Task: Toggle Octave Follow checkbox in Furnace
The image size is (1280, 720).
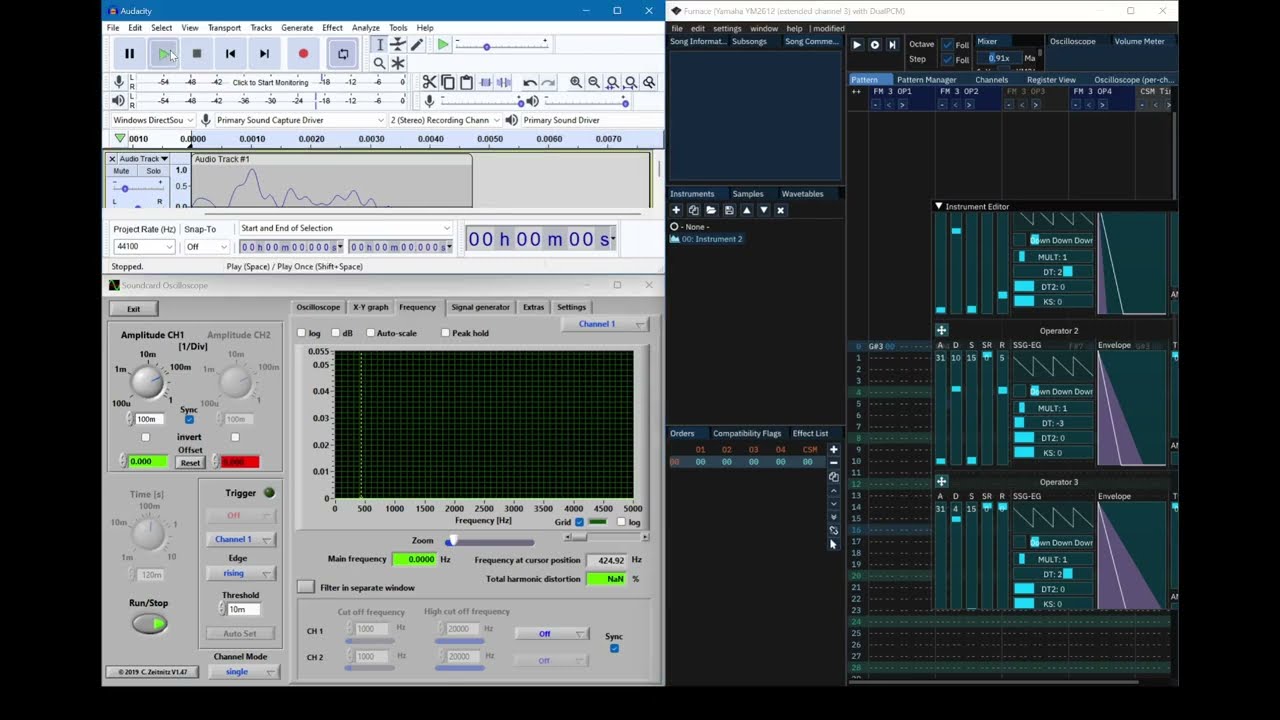Action: click(947, 45)
